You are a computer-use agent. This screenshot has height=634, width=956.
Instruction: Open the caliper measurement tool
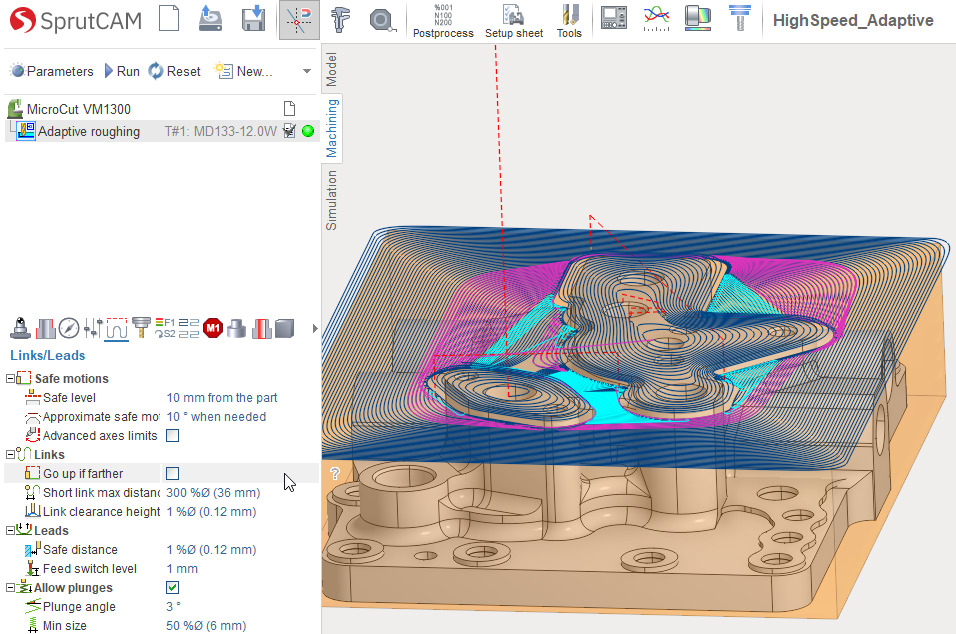pyautogui.click(x=341, y=20)
